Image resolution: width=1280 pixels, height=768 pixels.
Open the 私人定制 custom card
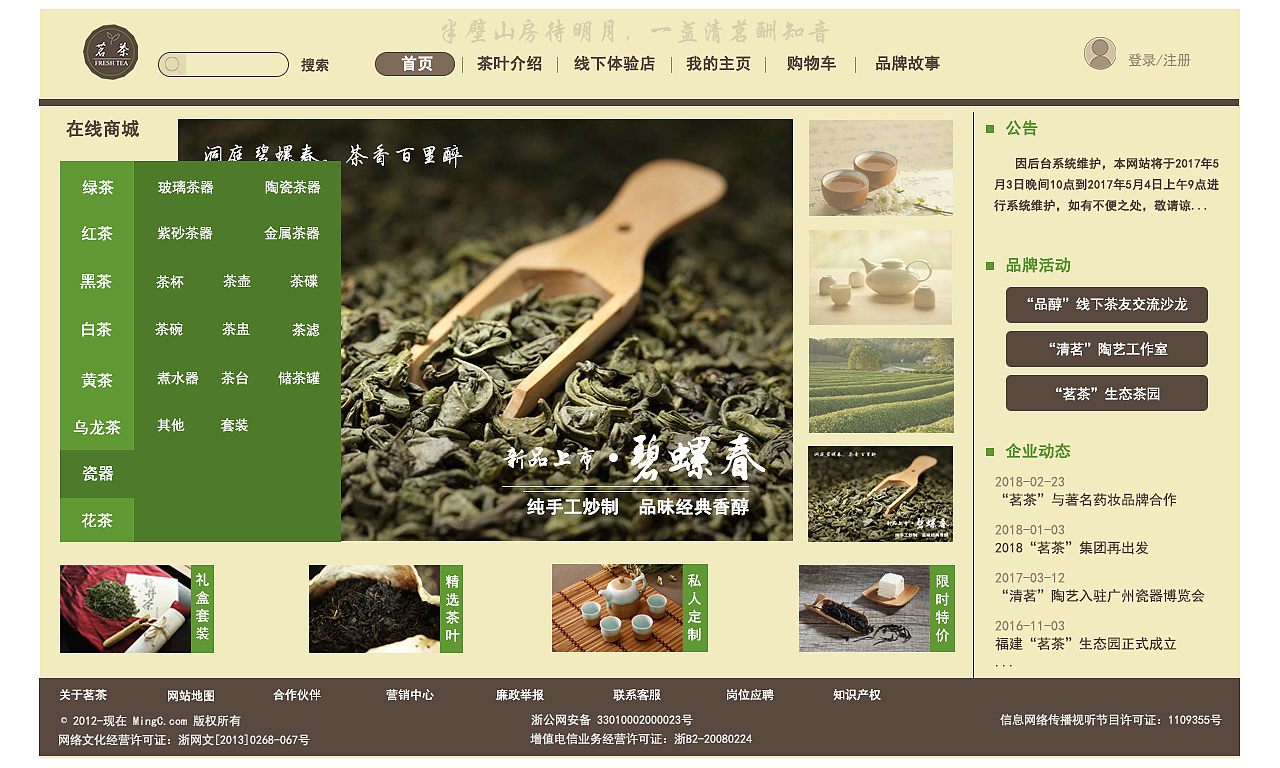[630, 608]
